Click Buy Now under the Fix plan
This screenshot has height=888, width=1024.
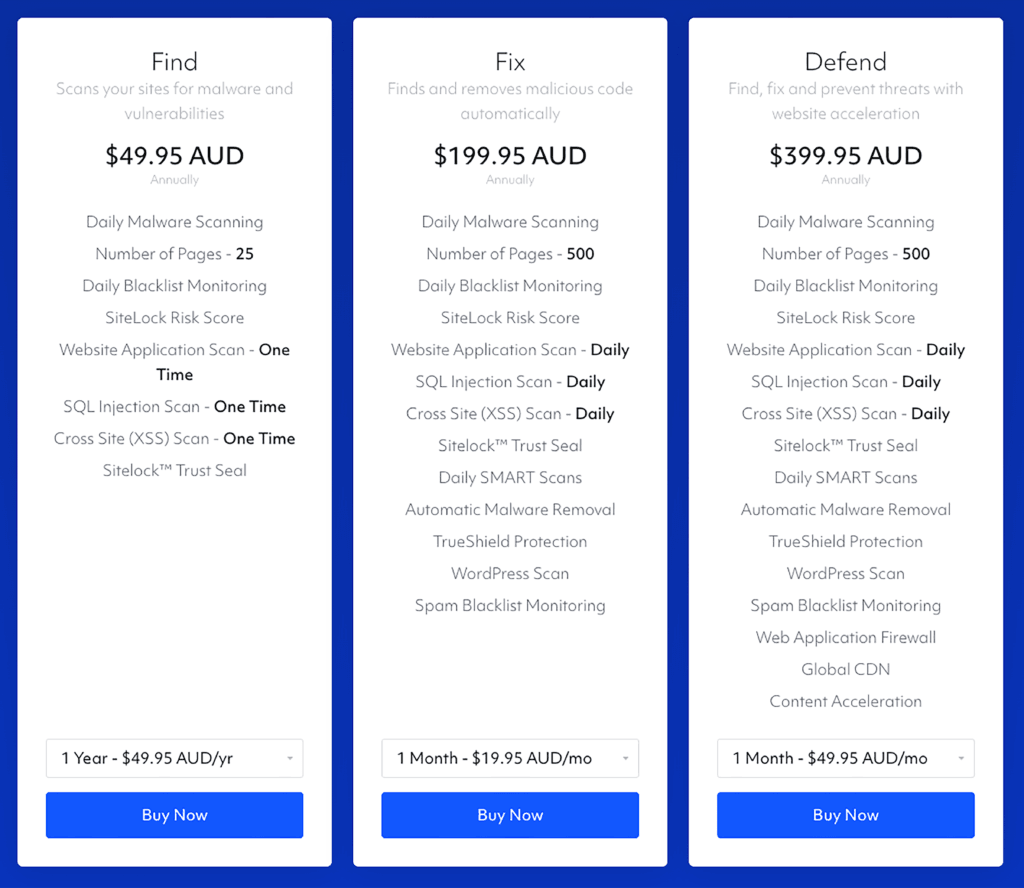(x=510, y=815)
